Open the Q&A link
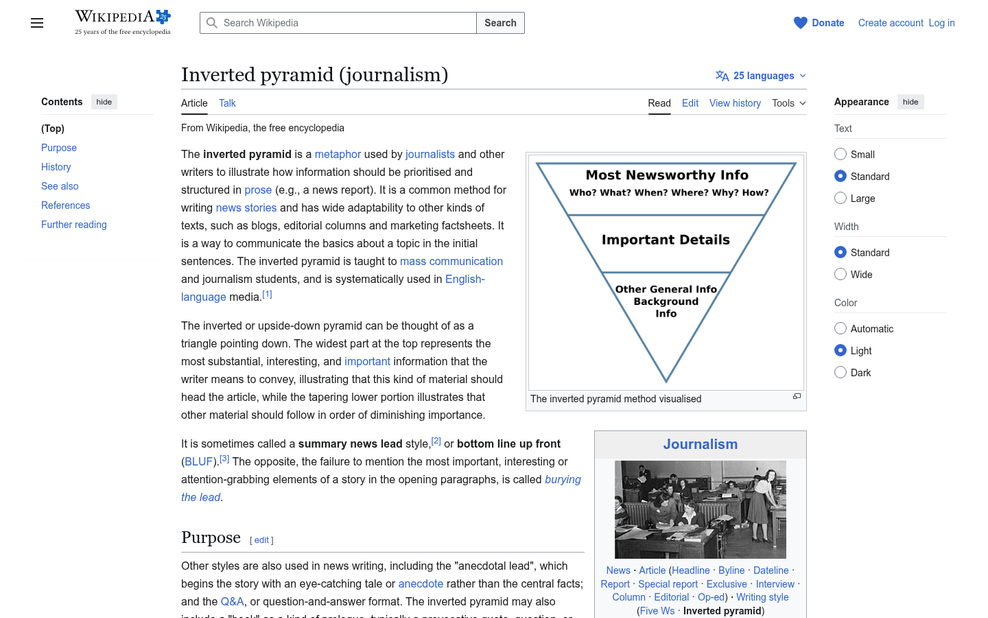Image resolution: width=988 pixels, height=618 pixels. 232,602
